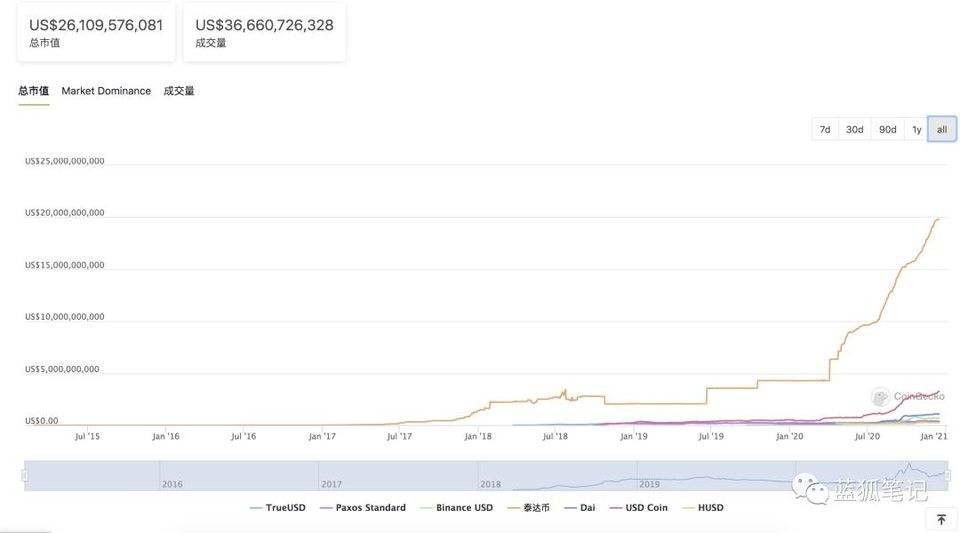Click the Jan '21 axis label
Viewport: 960px width, 533px height.
click(934, 436)
